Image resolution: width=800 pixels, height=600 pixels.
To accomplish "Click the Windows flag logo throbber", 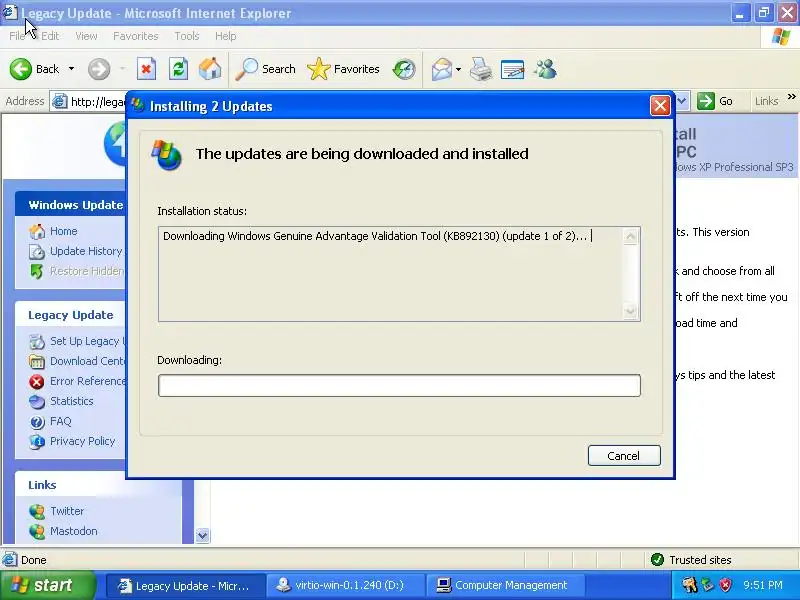I will (x=781, y=37).
